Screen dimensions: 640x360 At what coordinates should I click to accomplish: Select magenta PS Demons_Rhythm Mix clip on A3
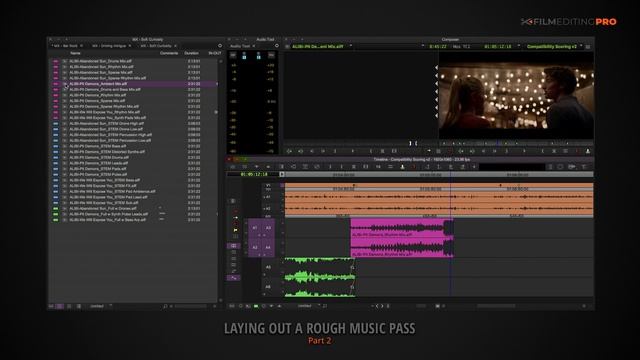(402, 228)
